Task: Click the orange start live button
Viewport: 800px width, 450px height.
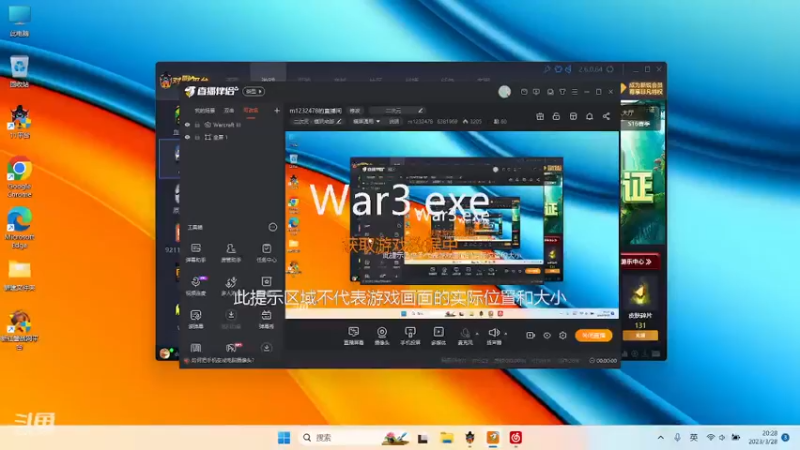Action: tap(593, 335)
